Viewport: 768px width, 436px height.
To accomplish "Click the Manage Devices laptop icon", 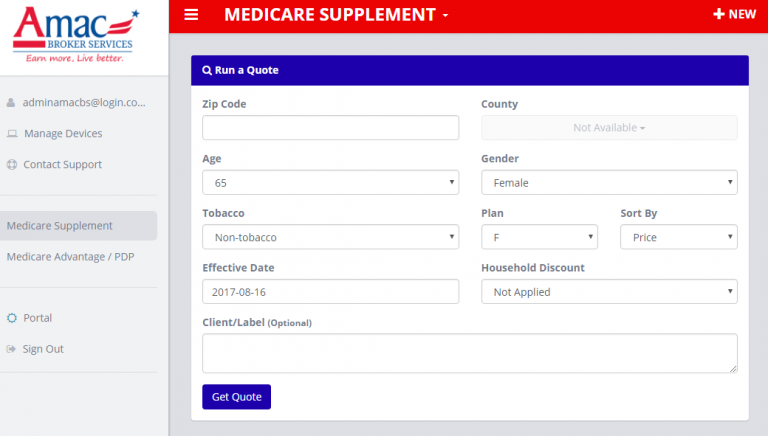I will [x=12, y=133].
